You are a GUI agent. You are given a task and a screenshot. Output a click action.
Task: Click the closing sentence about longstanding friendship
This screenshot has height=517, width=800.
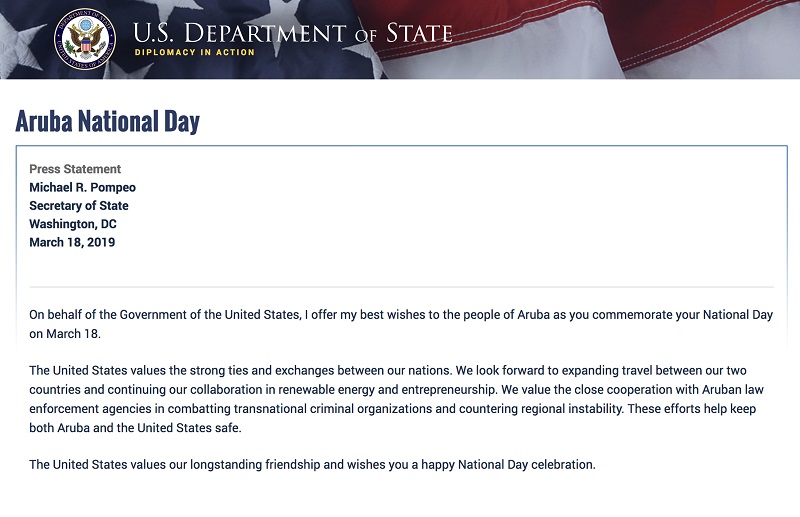click(x=312, y=465)
